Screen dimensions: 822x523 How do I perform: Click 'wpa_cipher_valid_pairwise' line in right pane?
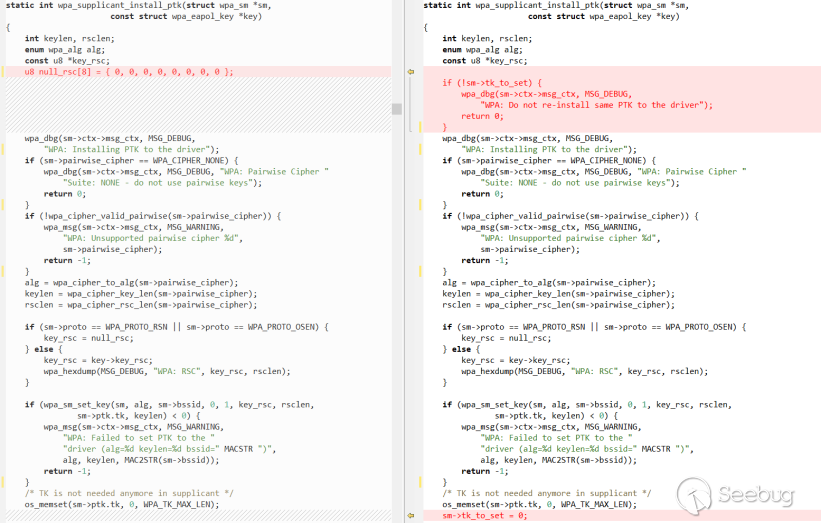tap(570, 216)
